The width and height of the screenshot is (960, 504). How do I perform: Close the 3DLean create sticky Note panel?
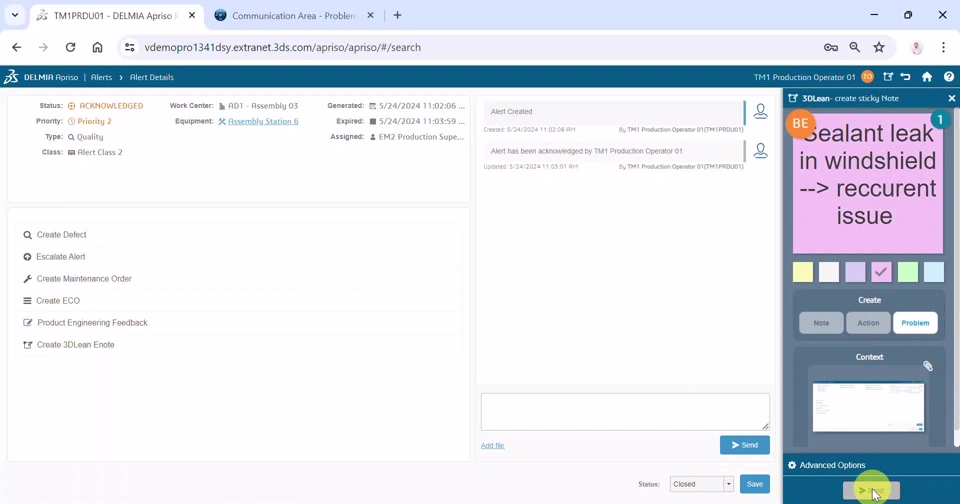[x=951, y=98]
